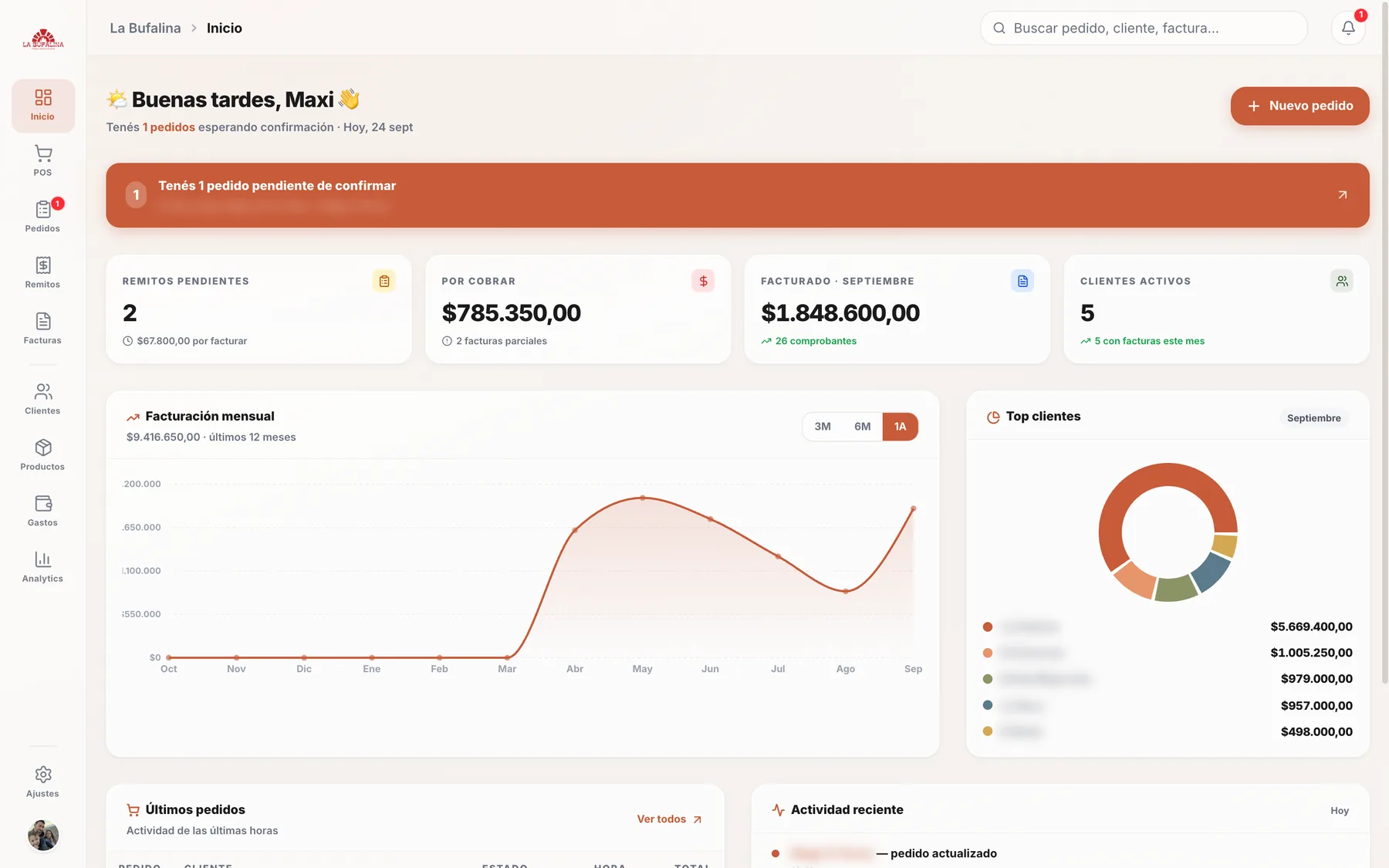Click the La Bufalina logo
Screen dimensions: 1389x868
(x=43, y=39)
